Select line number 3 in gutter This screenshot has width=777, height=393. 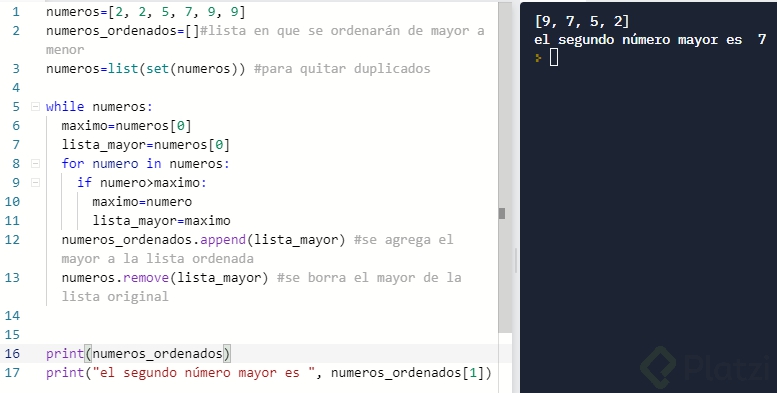16,68
